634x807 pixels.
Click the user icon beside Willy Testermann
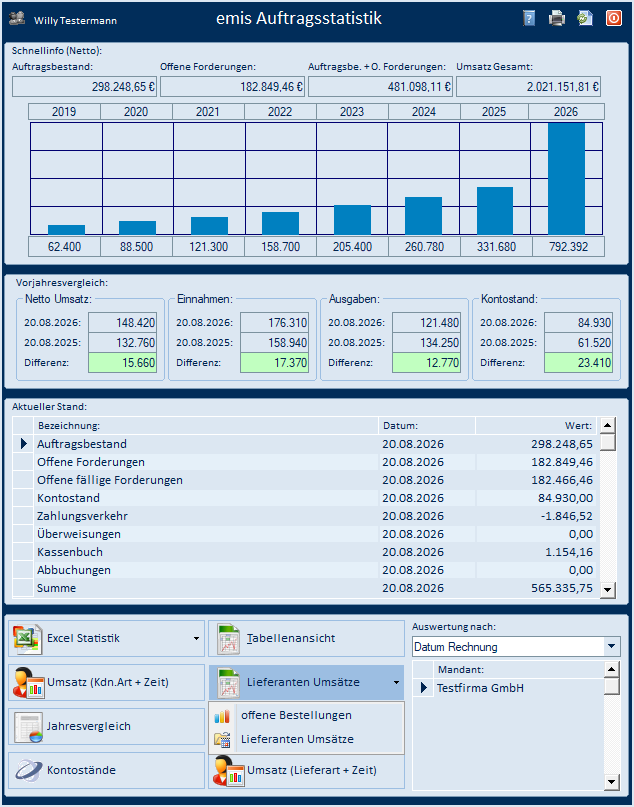click(x=17, y=19)
